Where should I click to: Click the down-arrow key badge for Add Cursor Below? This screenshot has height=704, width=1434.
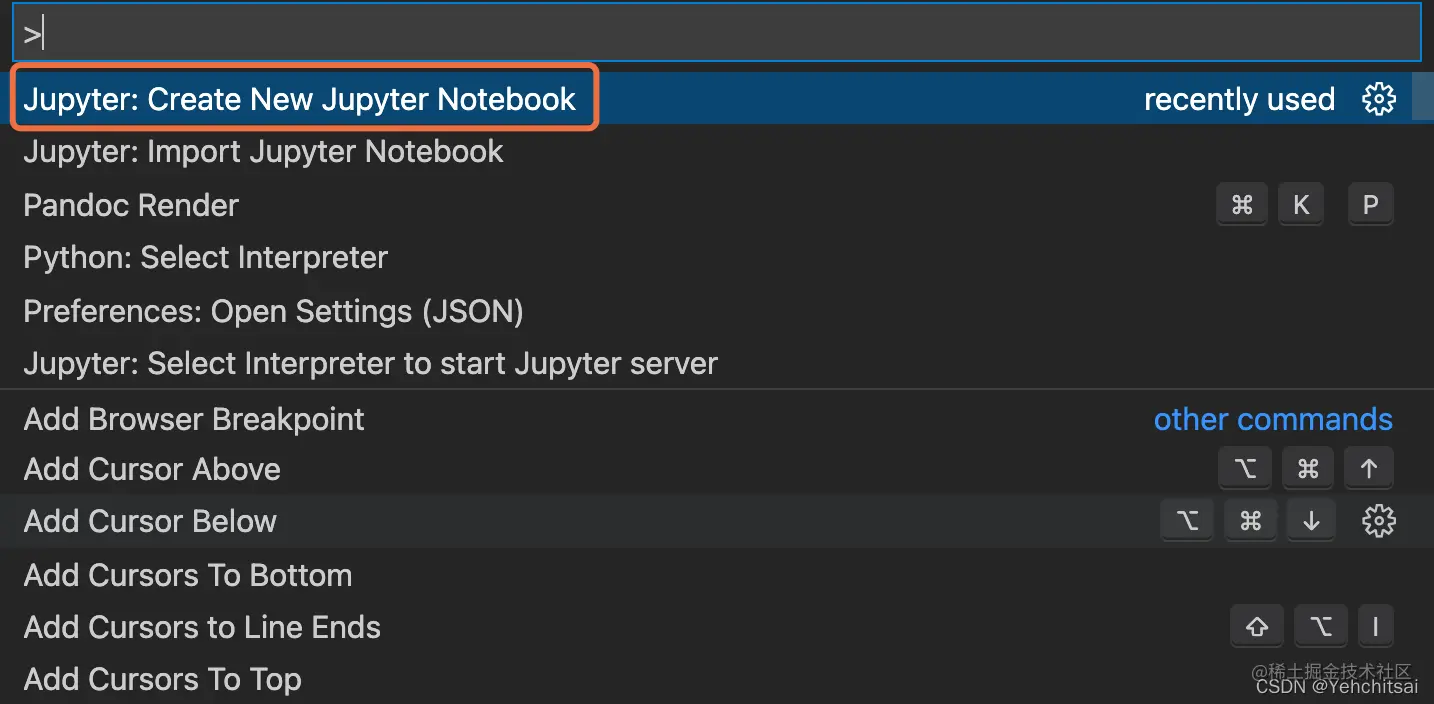click(x=1311, y=520)
